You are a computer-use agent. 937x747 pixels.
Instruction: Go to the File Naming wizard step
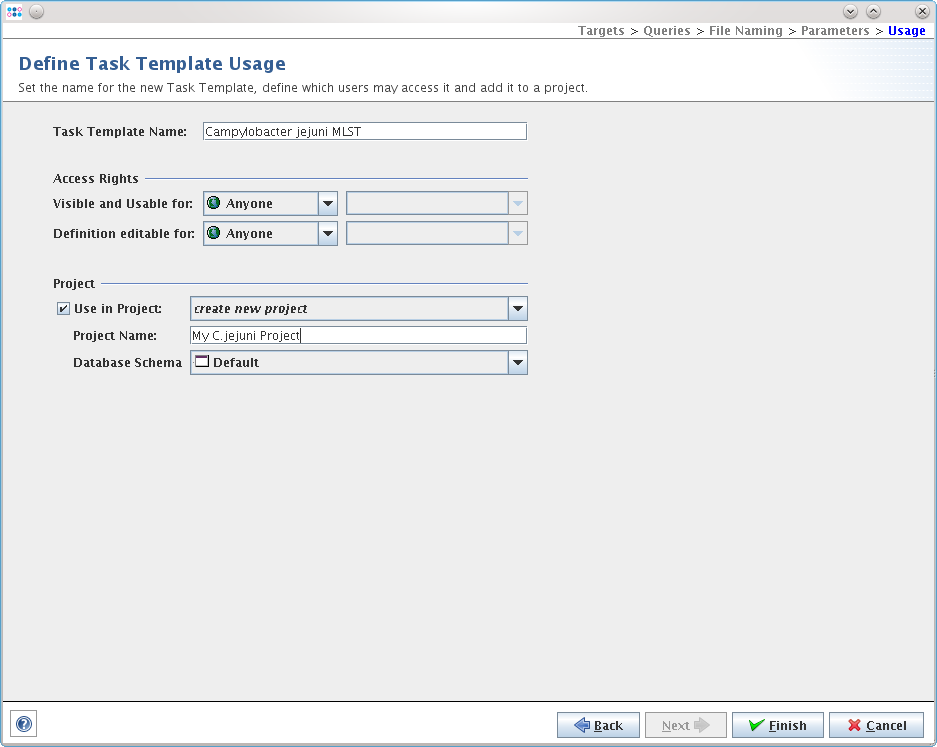pos(745,31)
